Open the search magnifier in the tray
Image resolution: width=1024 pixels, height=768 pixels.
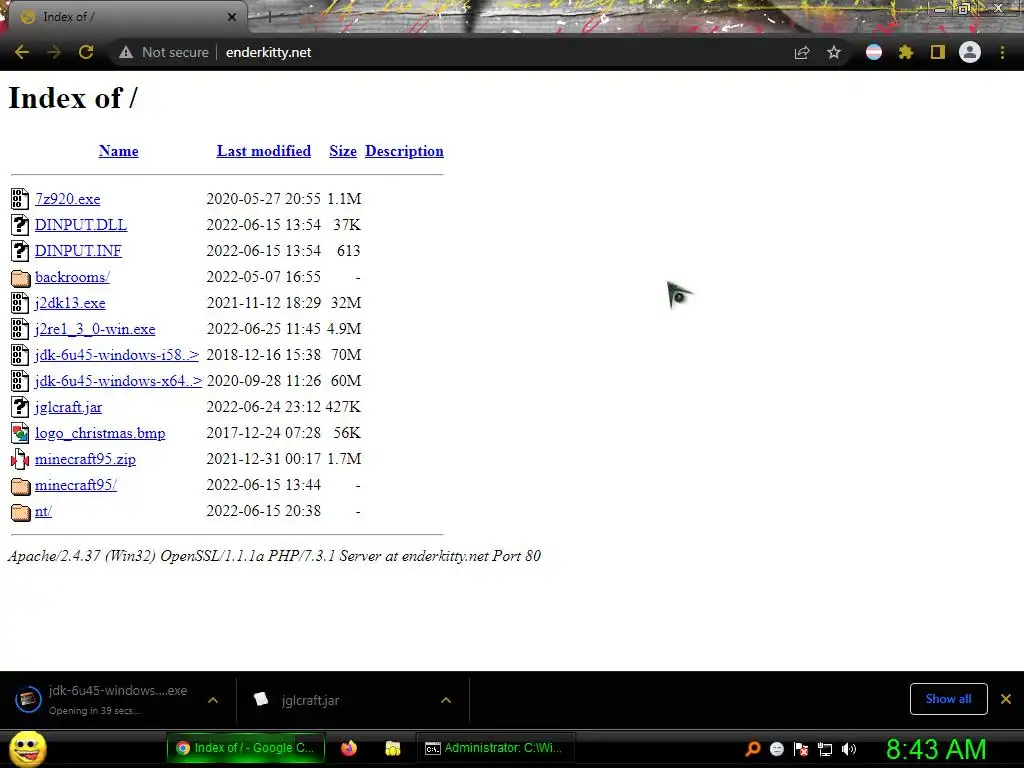coord(753,749)
